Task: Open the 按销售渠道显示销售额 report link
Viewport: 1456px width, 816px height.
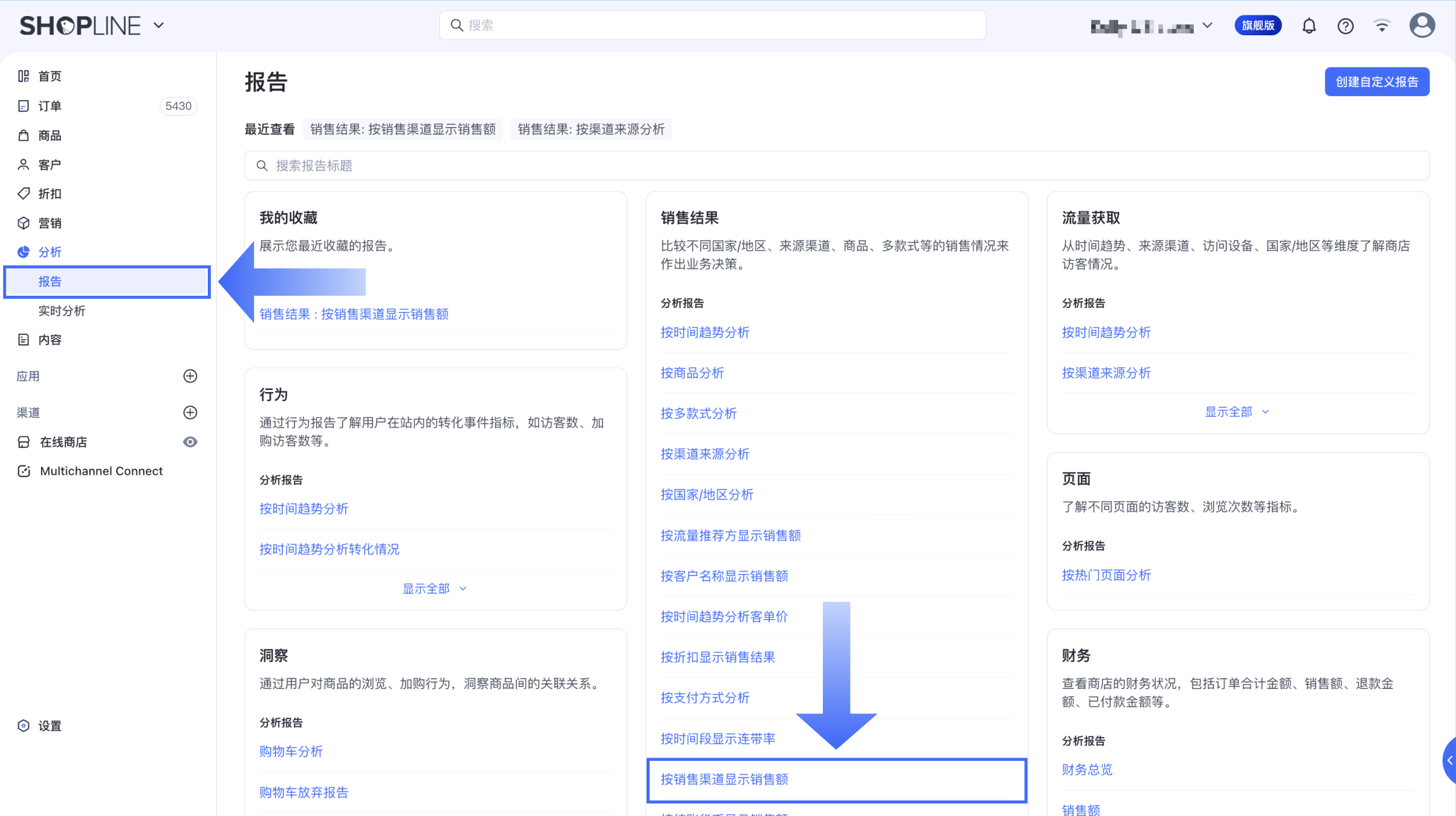Action: pyautogui.click(x=724, y=779)
